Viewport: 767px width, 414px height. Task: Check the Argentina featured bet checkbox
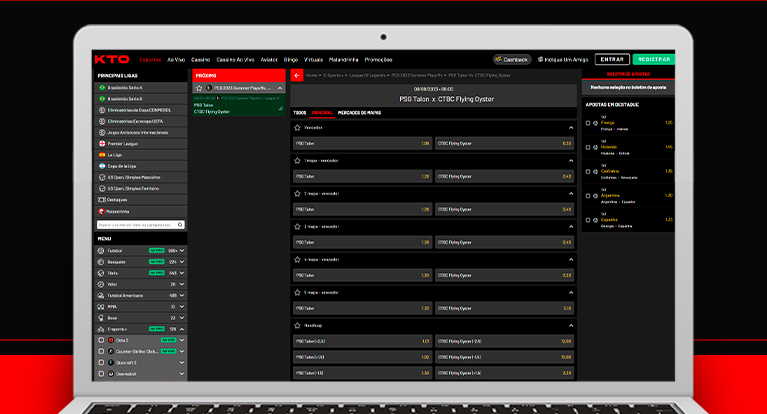coord(588,196)
